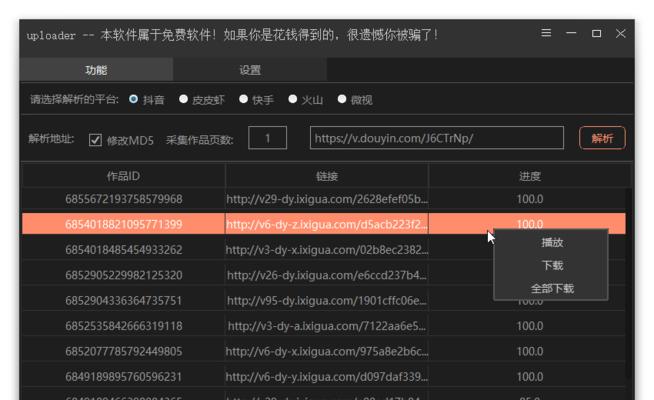
Task: Select work ID 6849189895760596231
Action: tap(123, 377)
